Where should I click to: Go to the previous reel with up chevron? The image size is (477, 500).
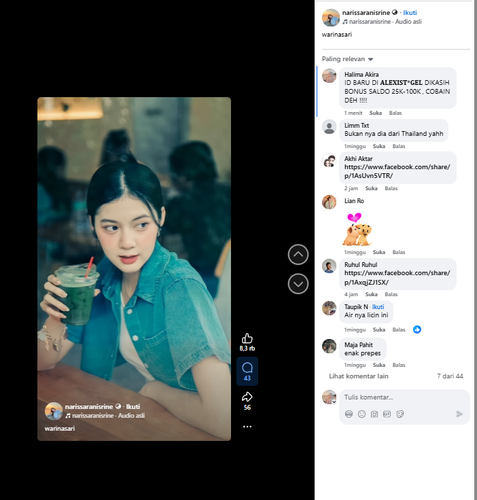click(x=298, y=254)
